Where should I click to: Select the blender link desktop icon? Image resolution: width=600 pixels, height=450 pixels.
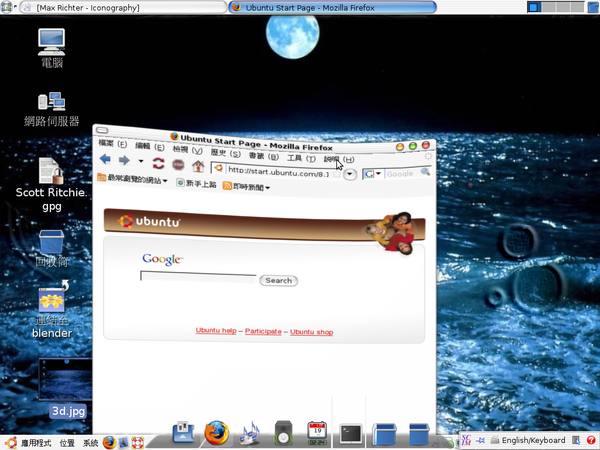tap(52, 310)
